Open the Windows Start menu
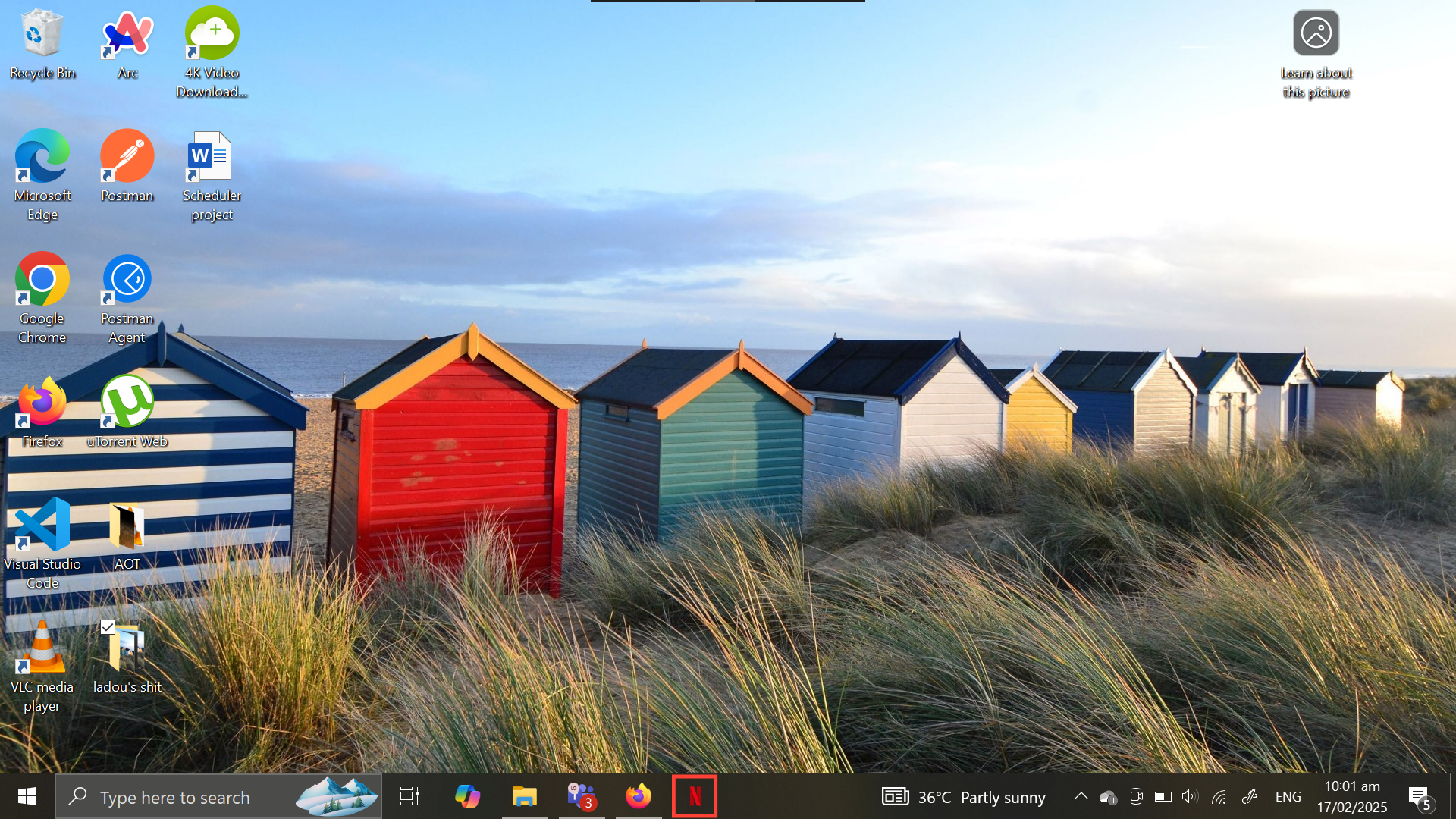The image size is (1456, 819). pyautogui.click(x=27, y=797)
